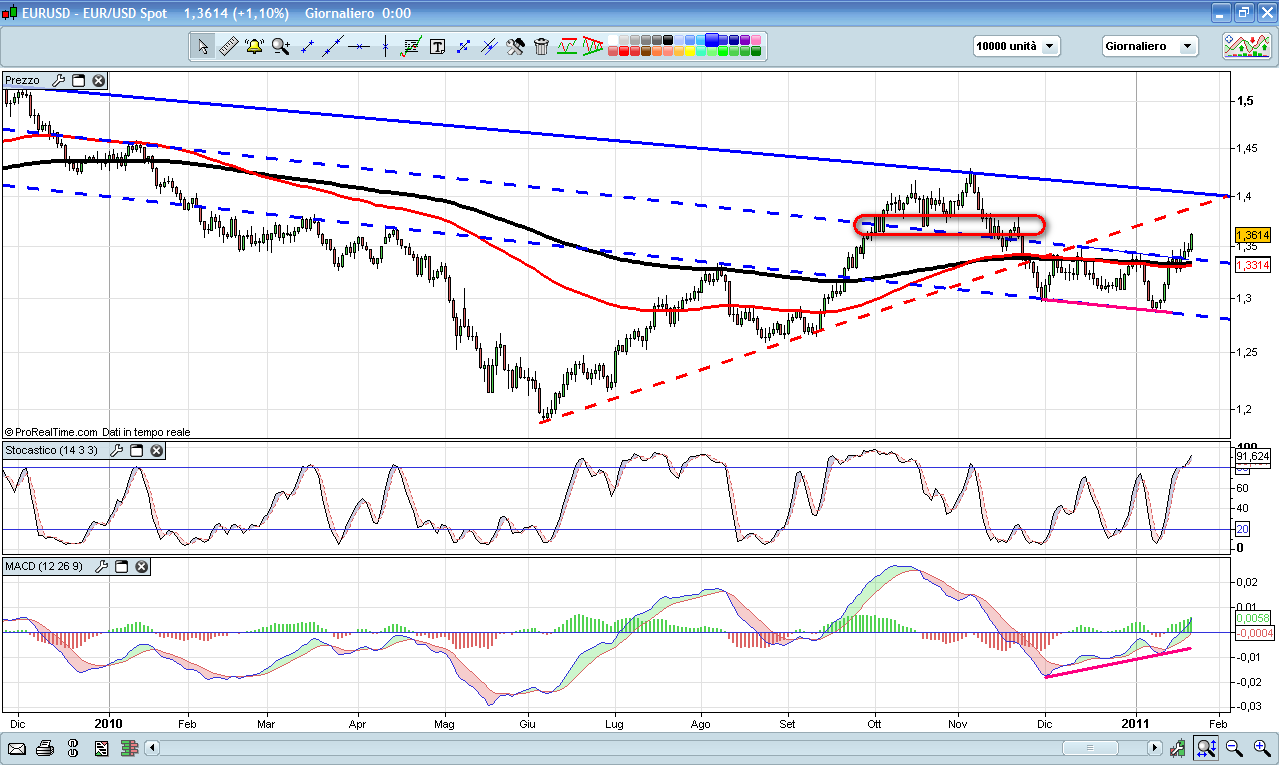Click the trash bin delete-objects icon

(541, 46)
